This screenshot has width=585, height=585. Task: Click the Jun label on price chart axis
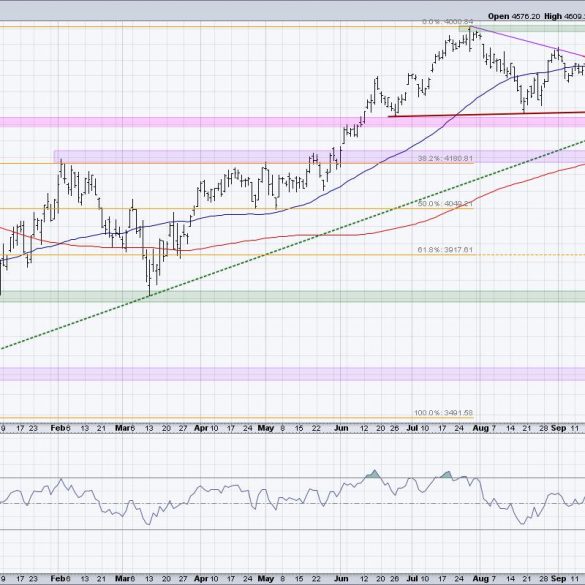tap(341, 428)
